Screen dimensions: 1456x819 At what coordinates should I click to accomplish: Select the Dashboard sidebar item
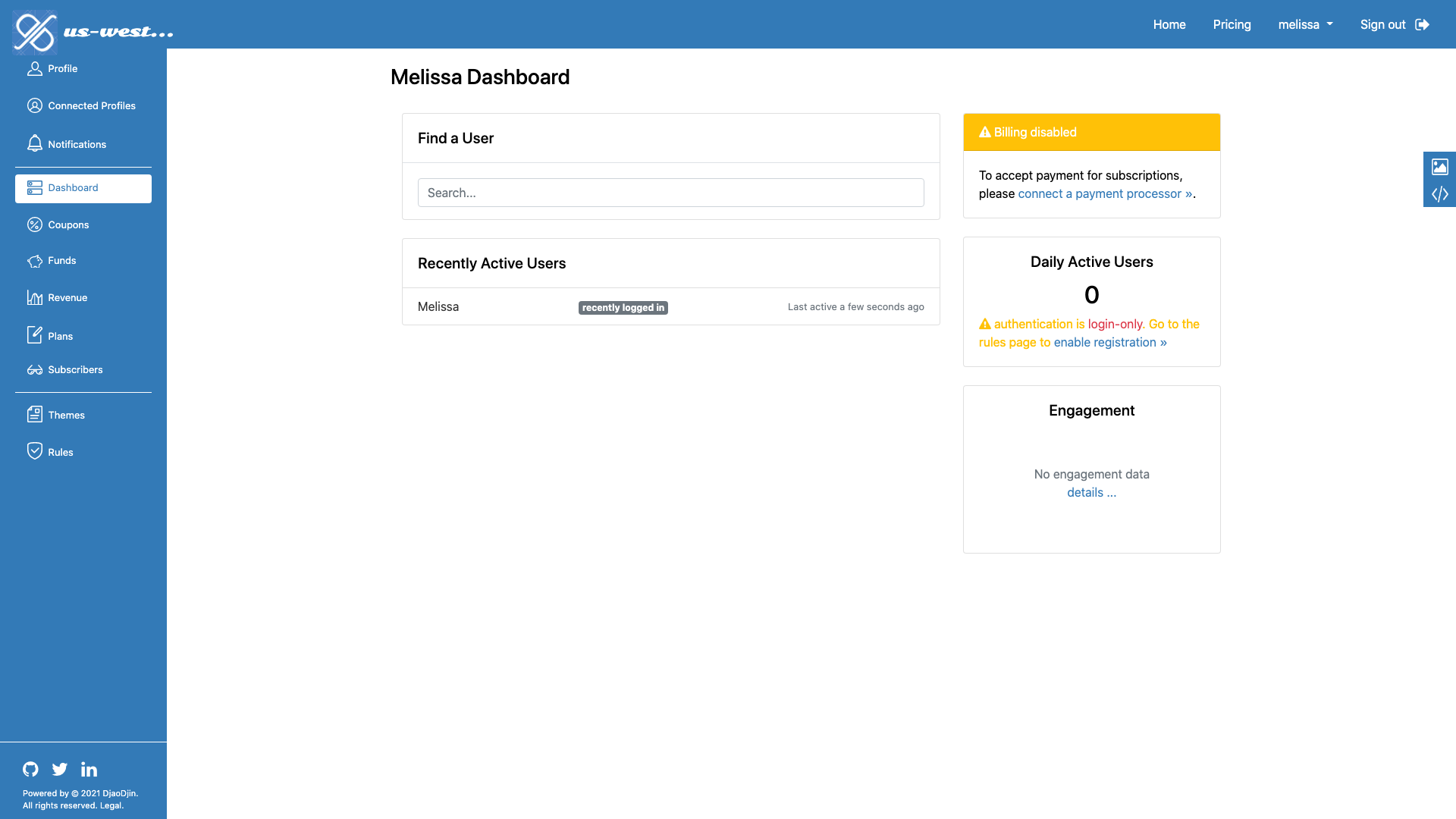tap(83, 188)
